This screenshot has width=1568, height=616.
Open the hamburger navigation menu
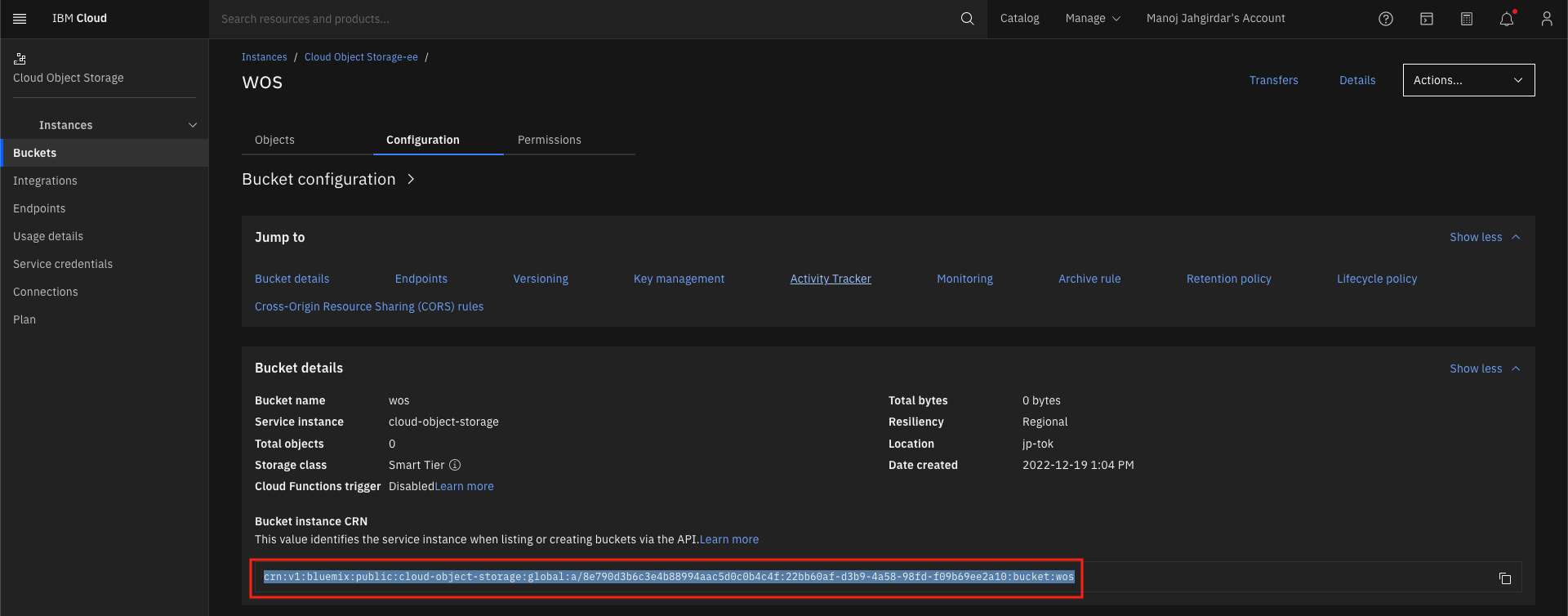20,19
